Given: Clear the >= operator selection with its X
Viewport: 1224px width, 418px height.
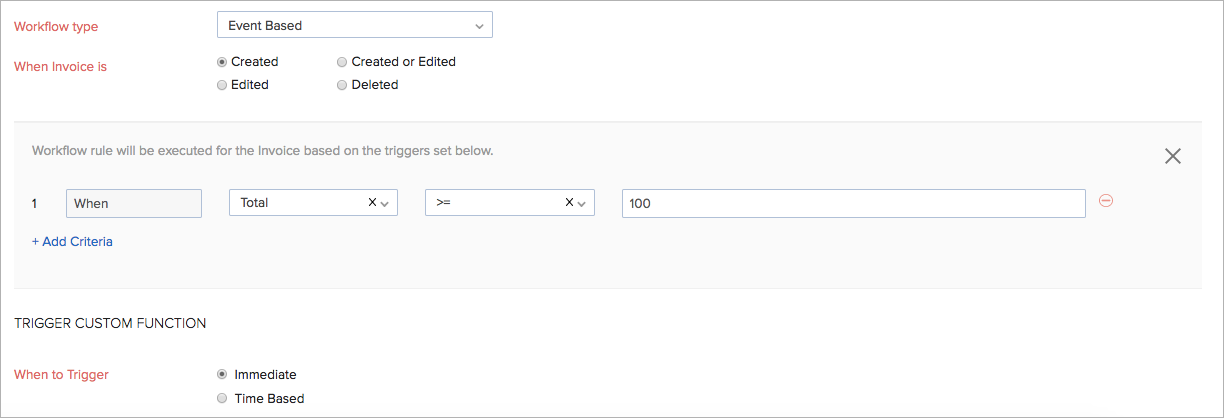Looking at the screenshot, I should coord(569,202).
